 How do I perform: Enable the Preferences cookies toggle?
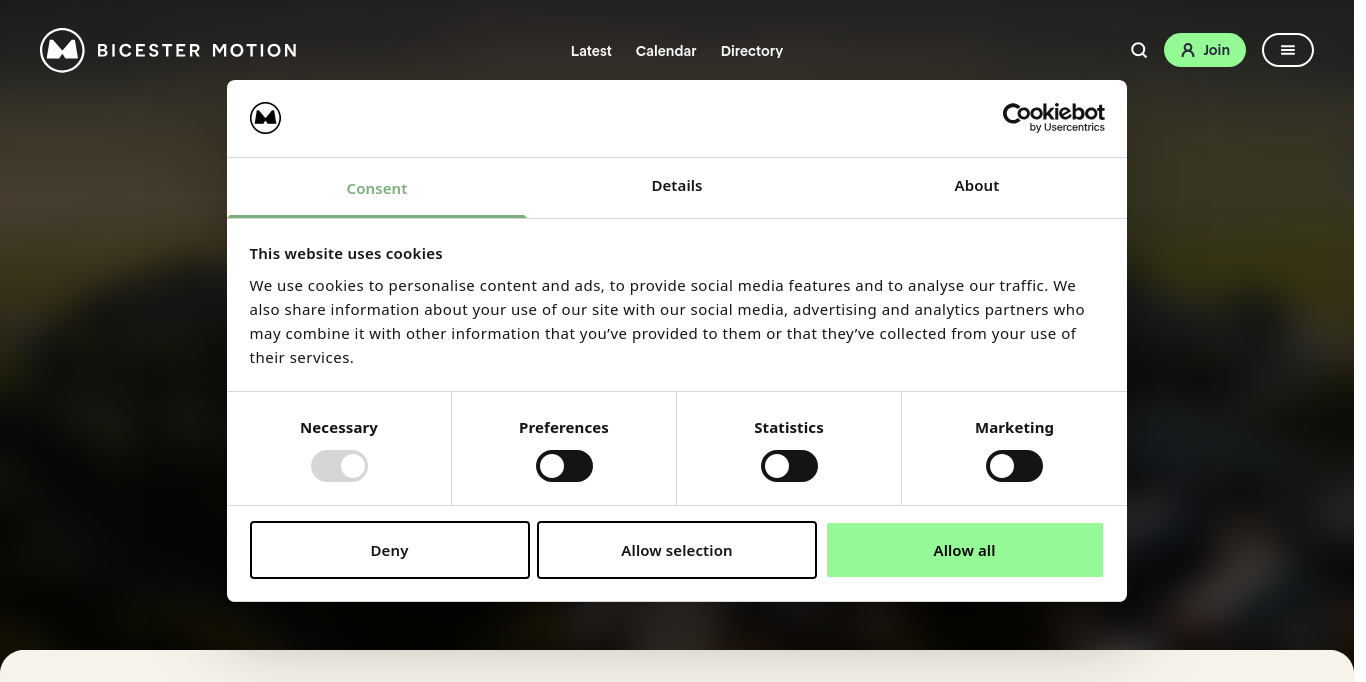[x=564, y=466]
